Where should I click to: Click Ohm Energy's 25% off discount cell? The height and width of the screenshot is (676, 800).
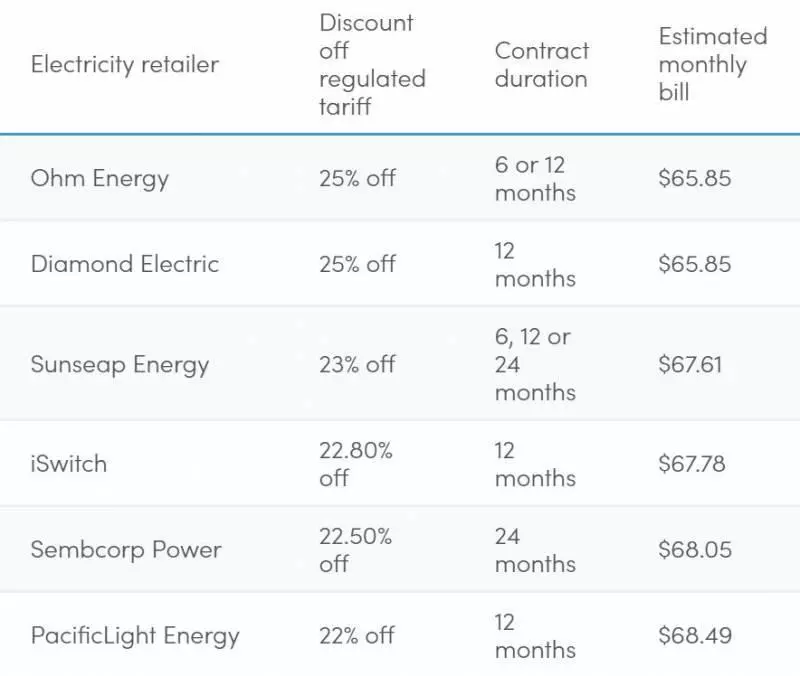pos(357,179)
